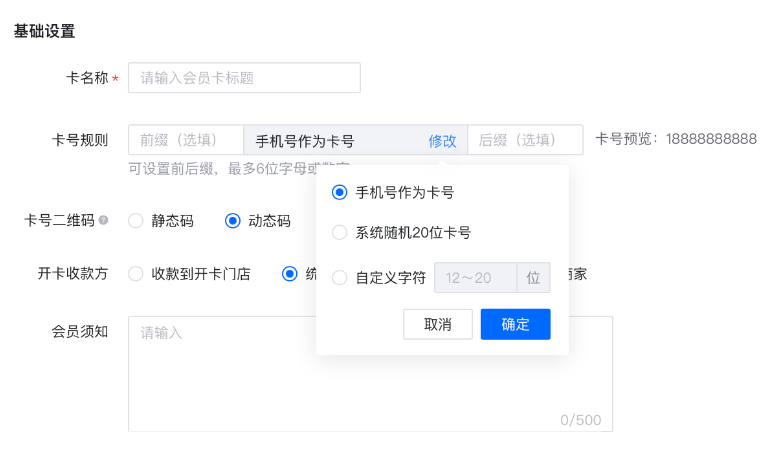
Task: Click the 前缀（选填）input field
Action: click(x=186, y=140)
